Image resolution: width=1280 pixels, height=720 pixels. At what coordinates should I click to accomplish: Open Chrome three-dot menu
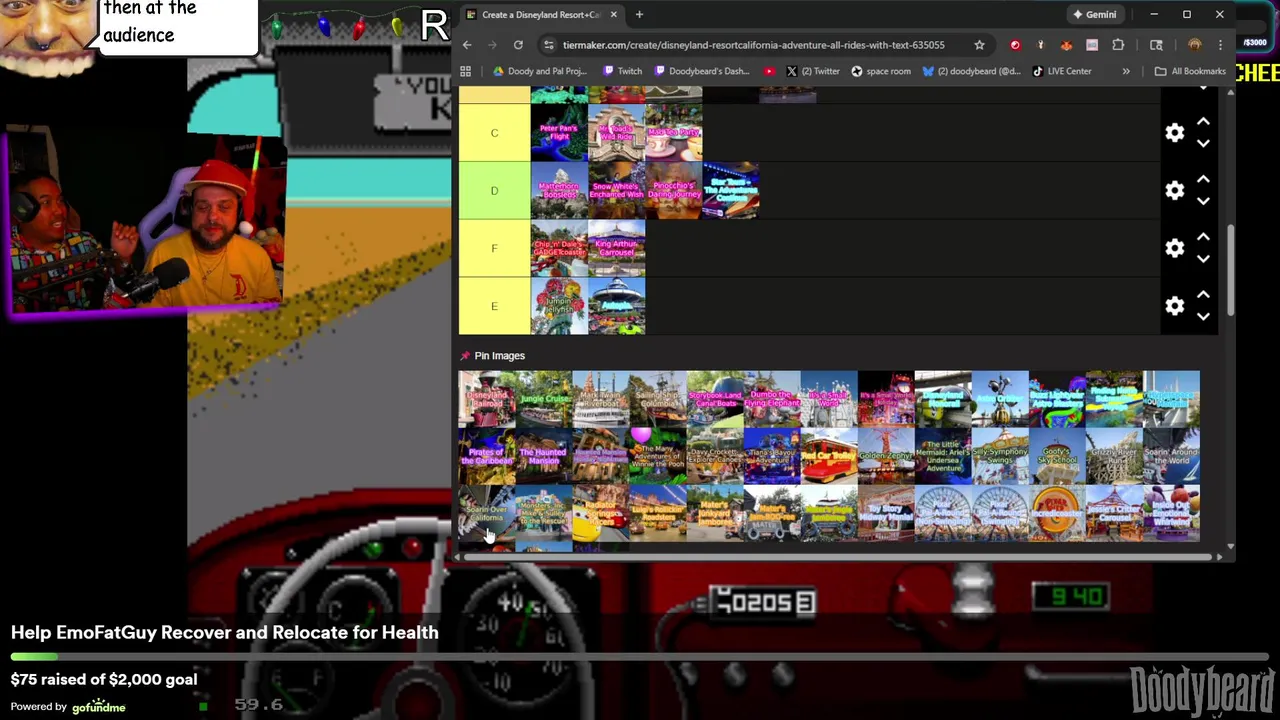1220,45
